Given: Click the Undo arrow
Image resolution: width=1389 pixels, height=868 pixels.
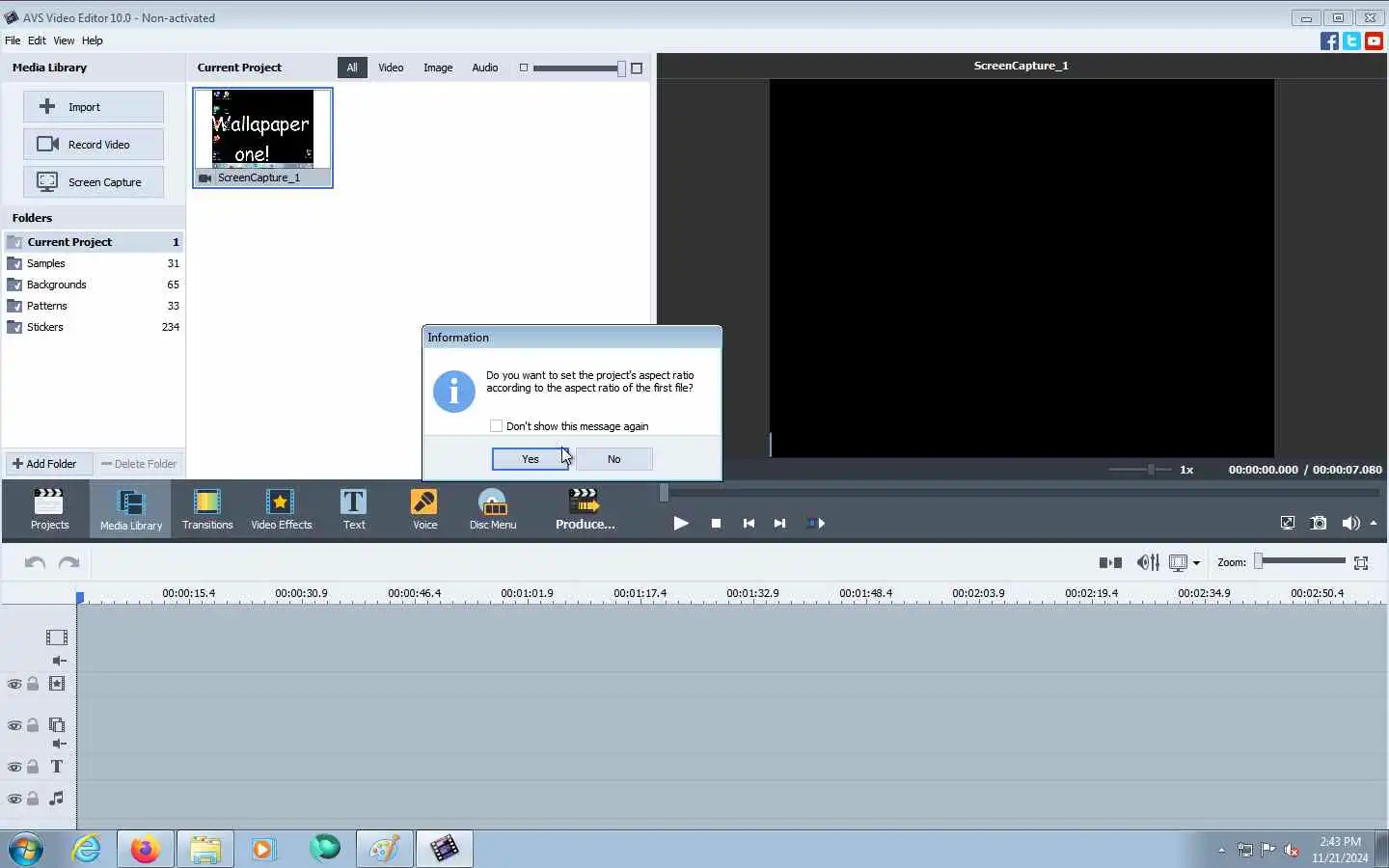Looking at the screenshot, I should pyautogui.click(x=35, y=562).
